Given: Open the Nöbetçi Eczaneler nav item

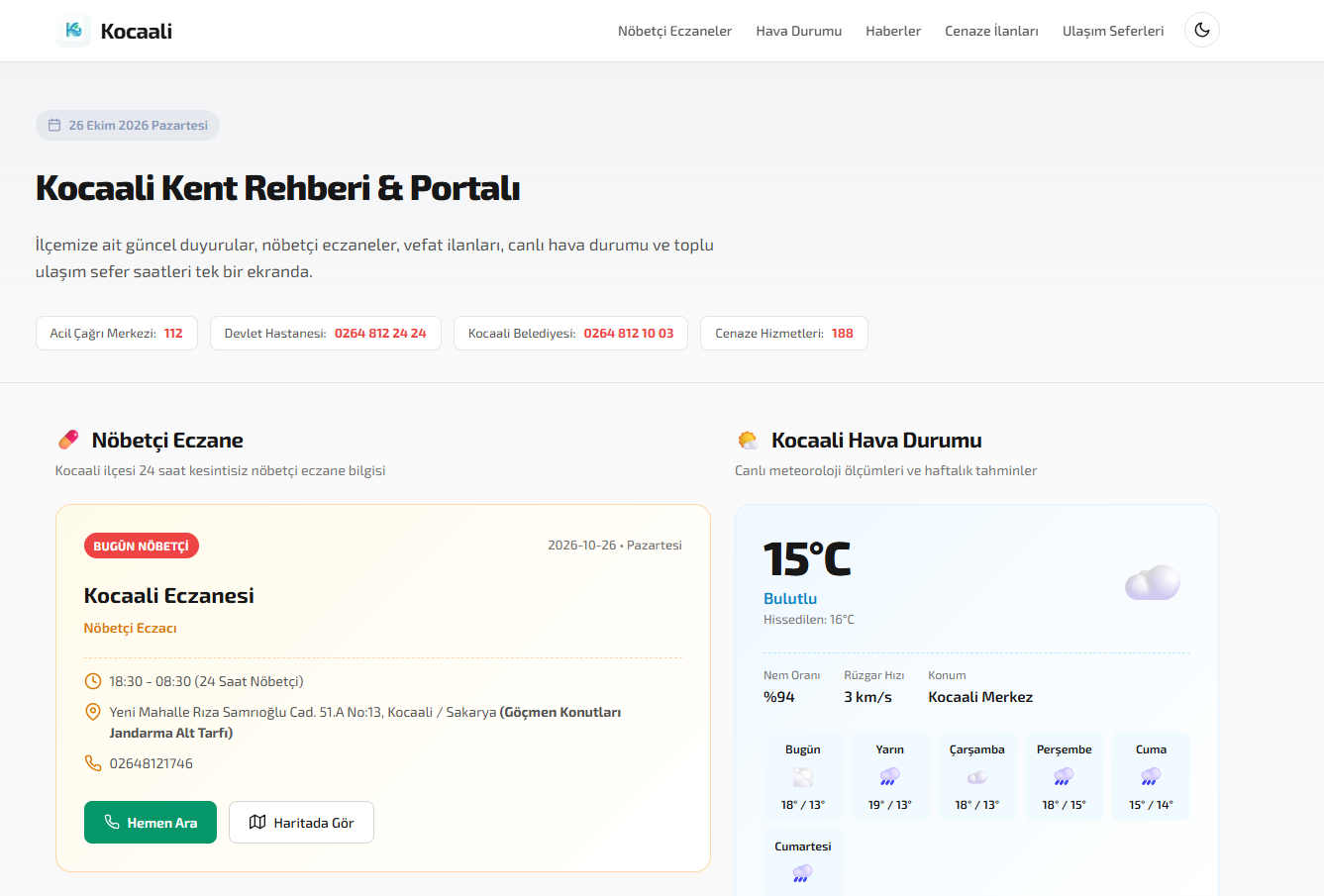Looking at the screenshot, I should pos(674,31).
